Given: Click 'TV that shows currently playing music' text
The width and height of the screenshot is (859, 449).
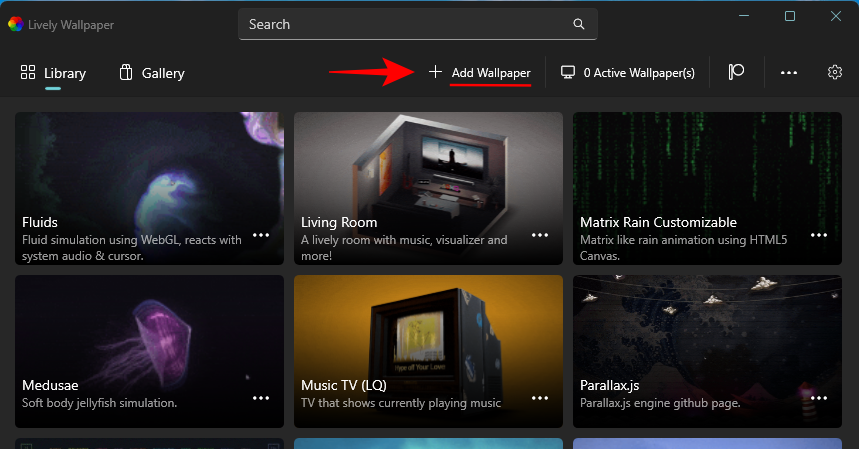Looking at the screenshot, I should coord(400,403).
